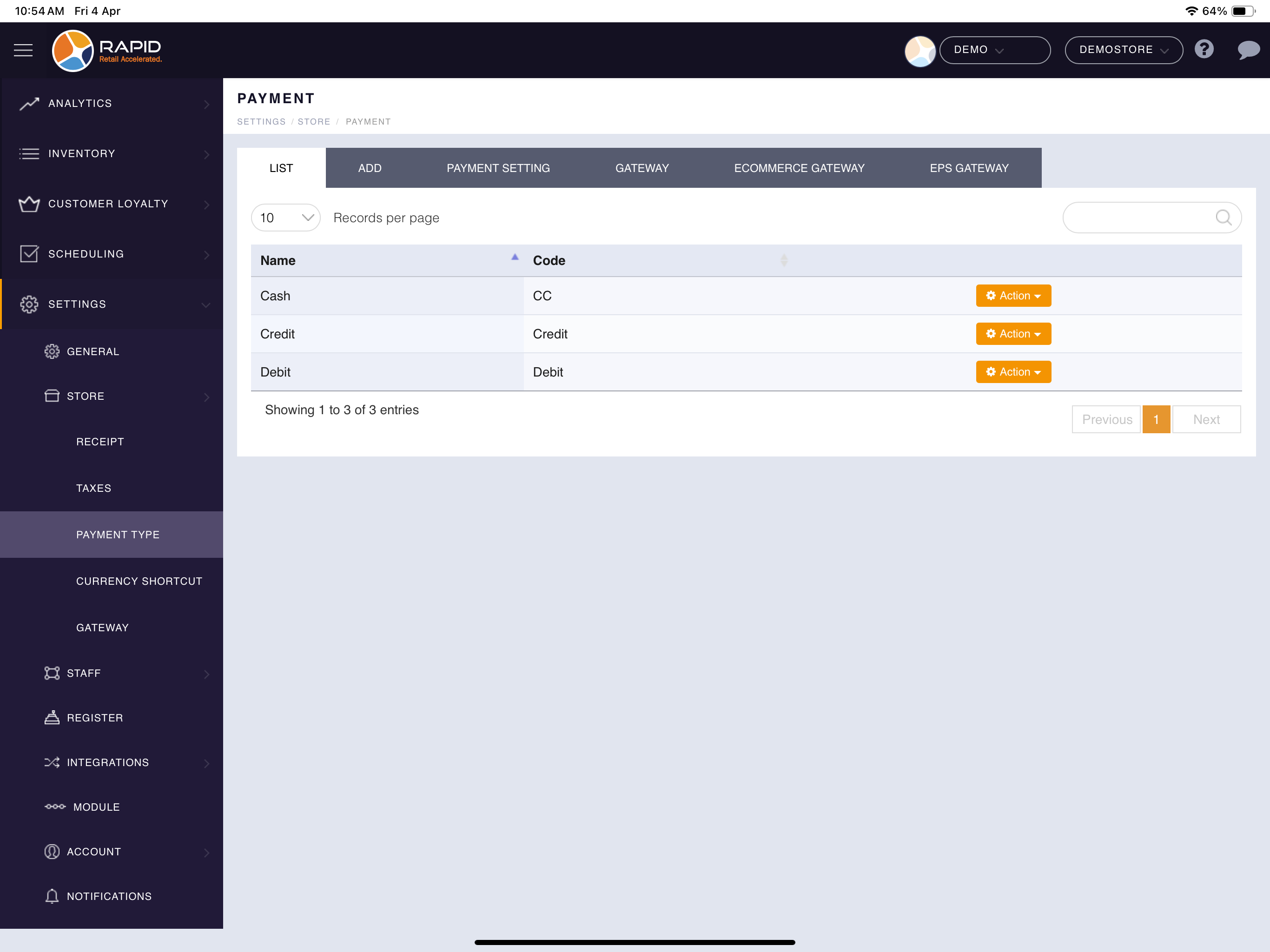Expand the Inventory menu chevron
1270x952 pixels.
click(207, 154)
